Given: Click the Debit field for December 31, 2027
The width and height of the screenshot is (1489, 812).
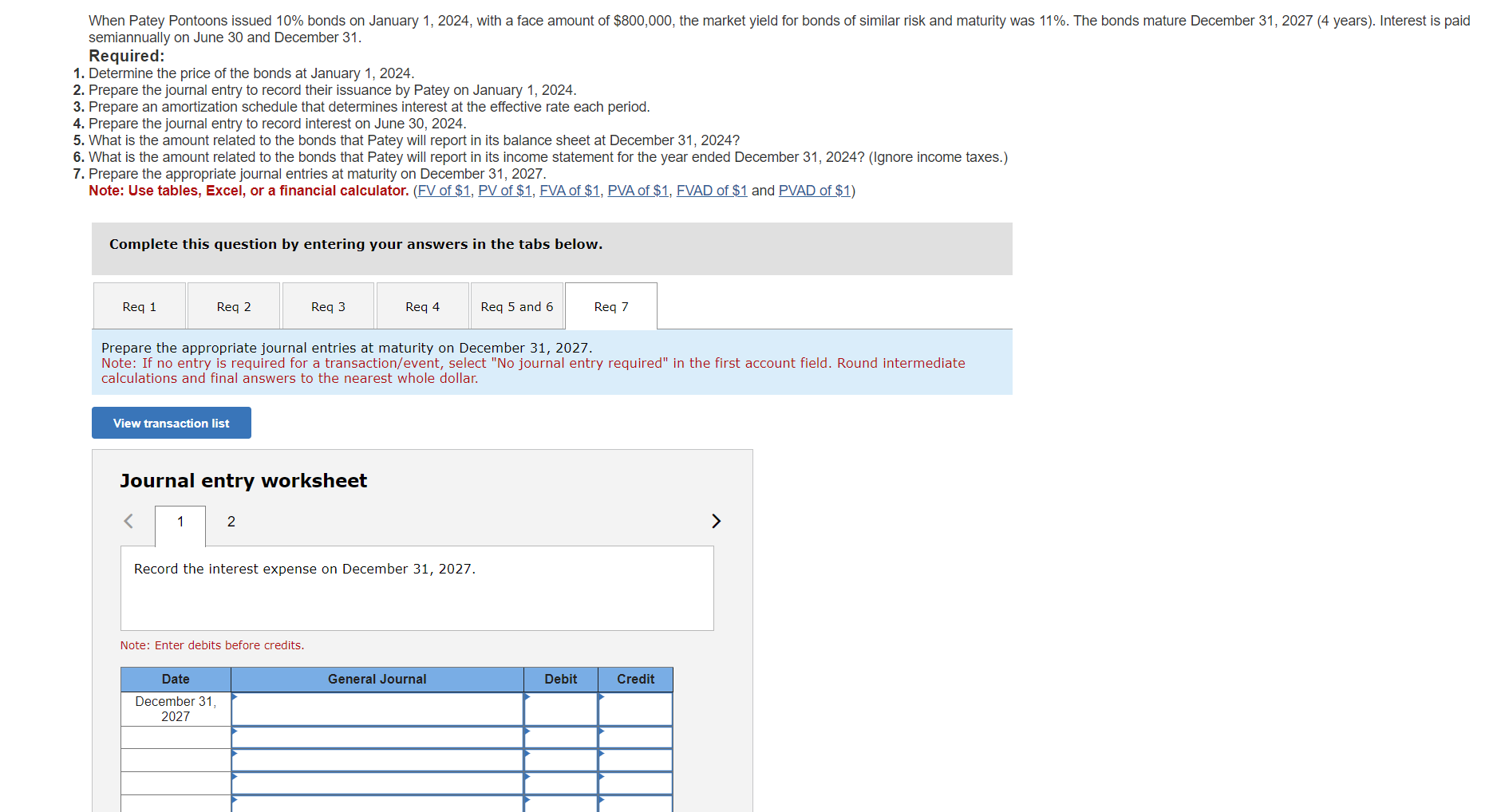Looking at the screenshot, I should click(x=561, y=709).
